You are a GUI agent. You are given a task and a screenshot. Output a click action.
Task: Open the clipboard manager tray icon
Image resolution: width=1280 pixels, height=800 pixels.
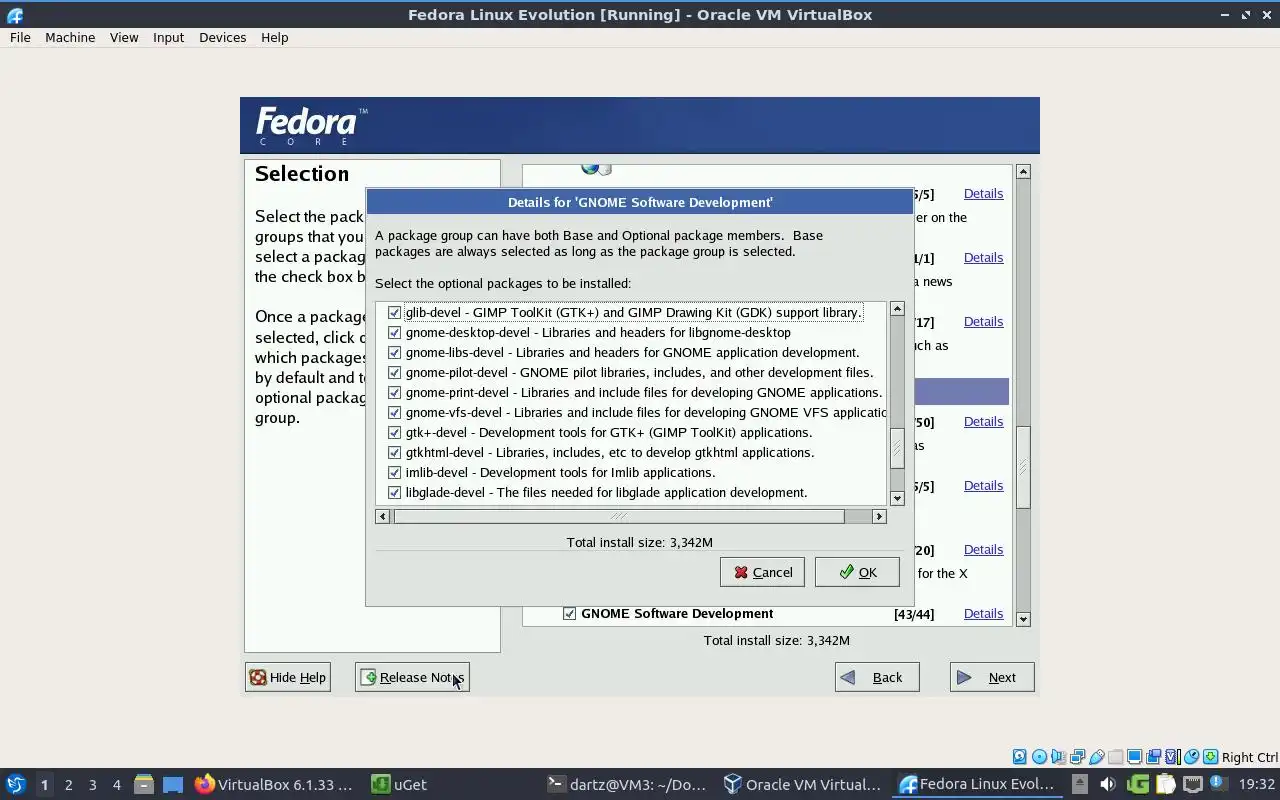tap(1166, 784)
